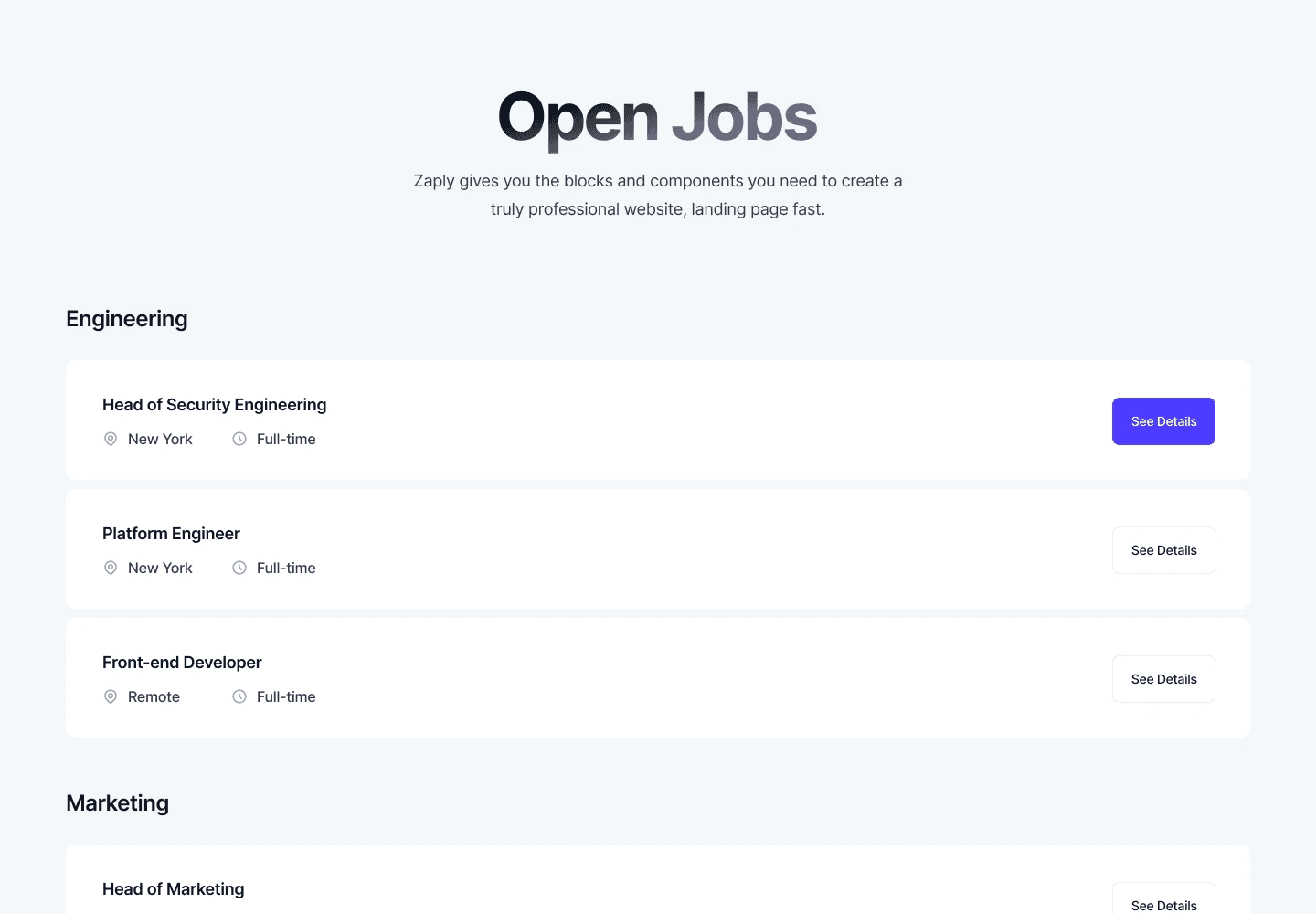The width and height of the screenshot is (1316, 914).
Task: Click New York under Head of Security Engineering
Action: pyautogui.click(x=160, y=439)
